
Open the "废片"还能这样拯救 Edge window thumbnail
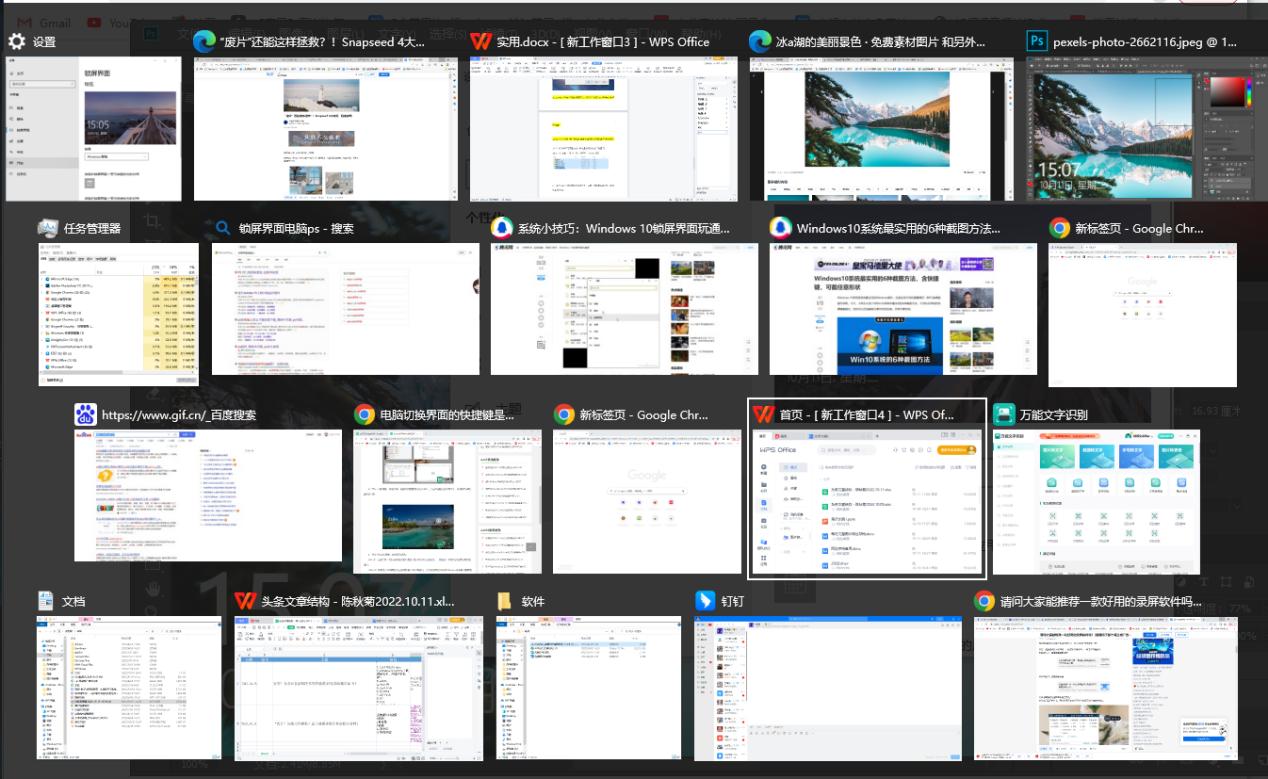tap(326, 129)
